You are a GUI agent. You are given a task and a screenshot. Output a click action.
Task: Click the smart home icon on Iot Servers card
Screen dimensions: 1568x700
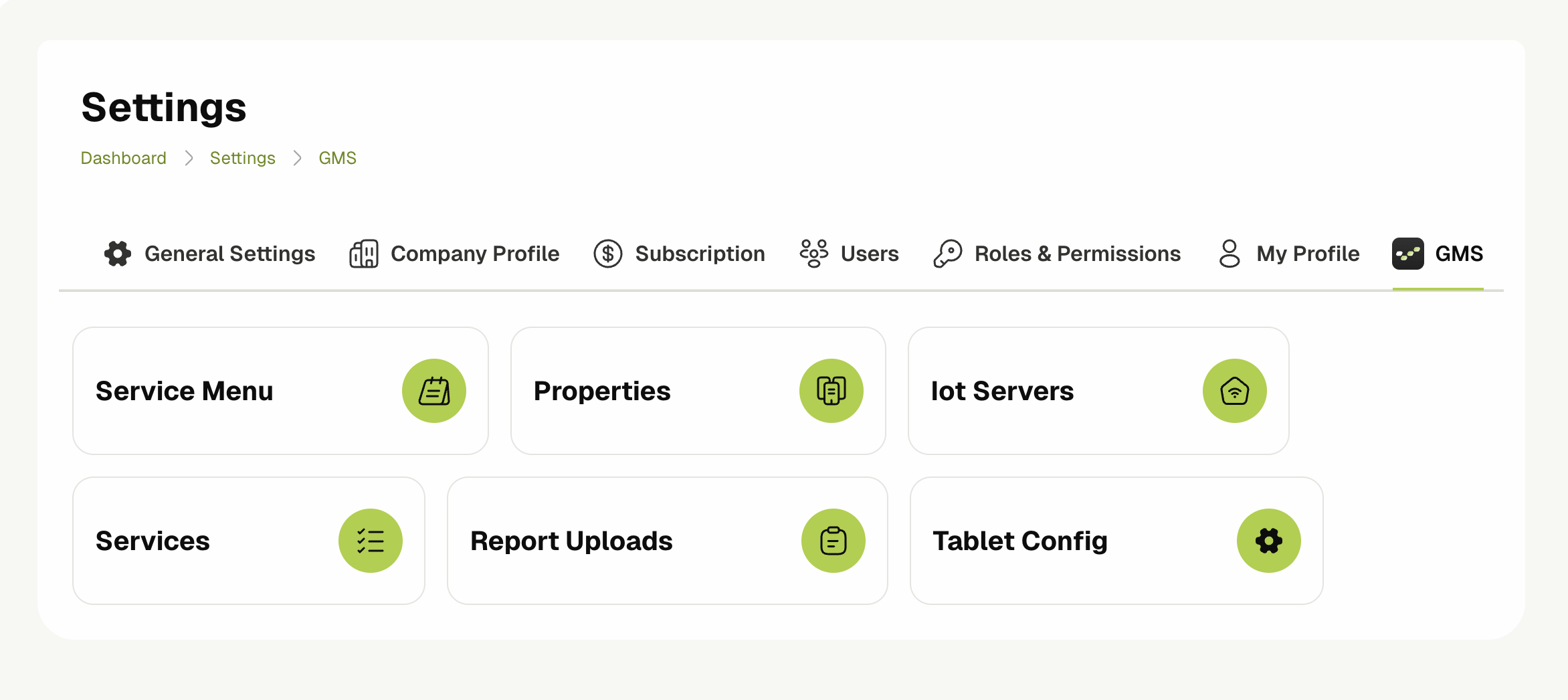[1234, 390]
